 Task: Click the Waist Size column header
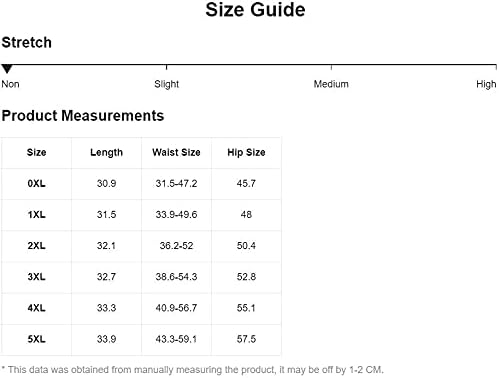click(176, 152)
